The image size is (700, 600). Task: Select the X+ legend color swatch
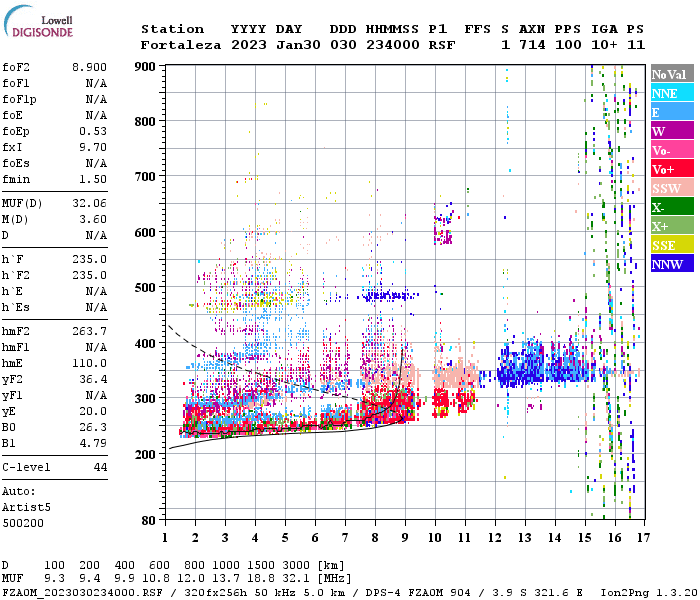click(672, 225)
